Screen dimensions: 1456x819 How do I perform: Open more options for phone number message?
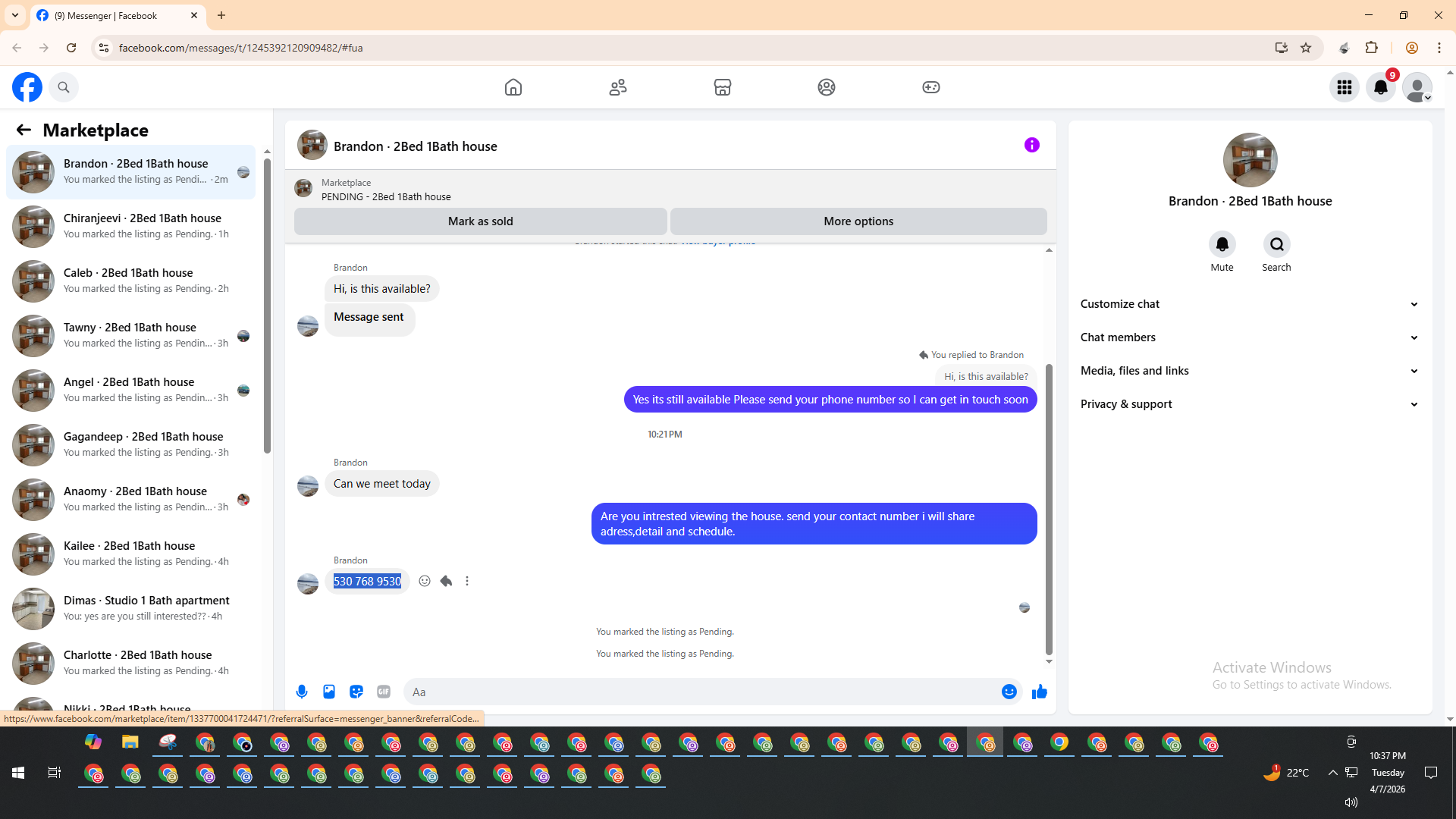pyautogui.click(x=467, y=581)
